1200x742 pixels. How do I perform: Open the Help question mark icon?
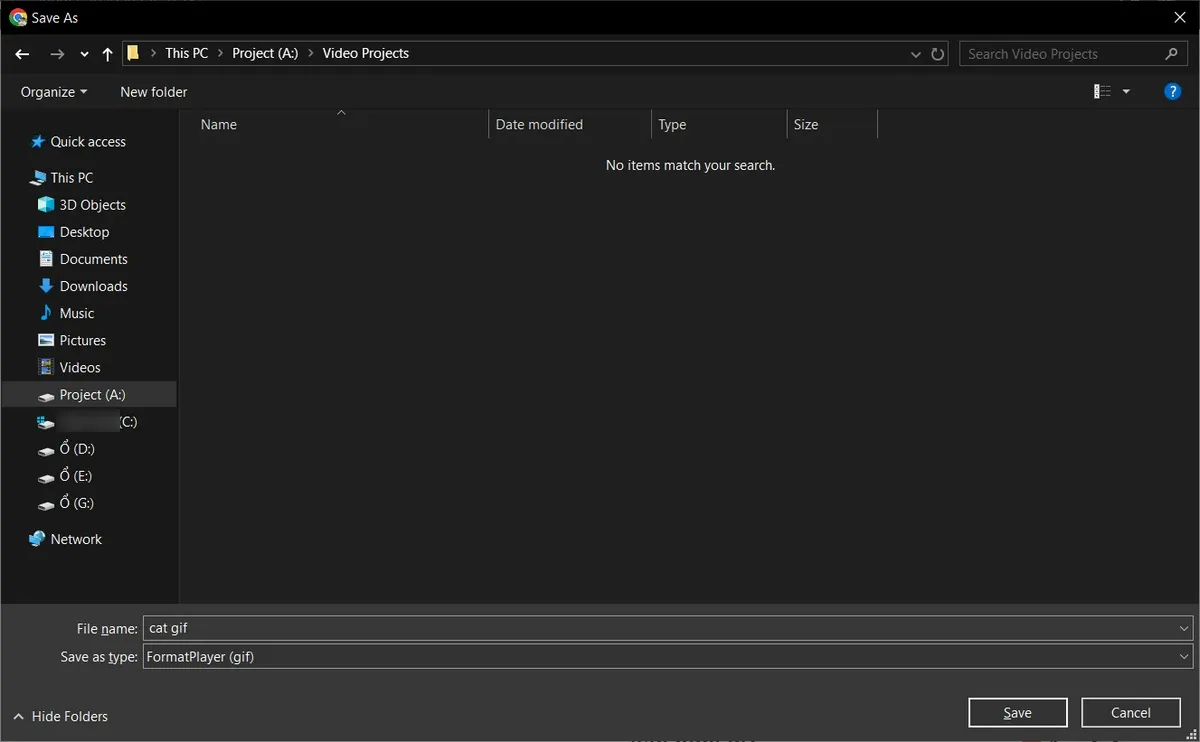tap(1173, 91)
